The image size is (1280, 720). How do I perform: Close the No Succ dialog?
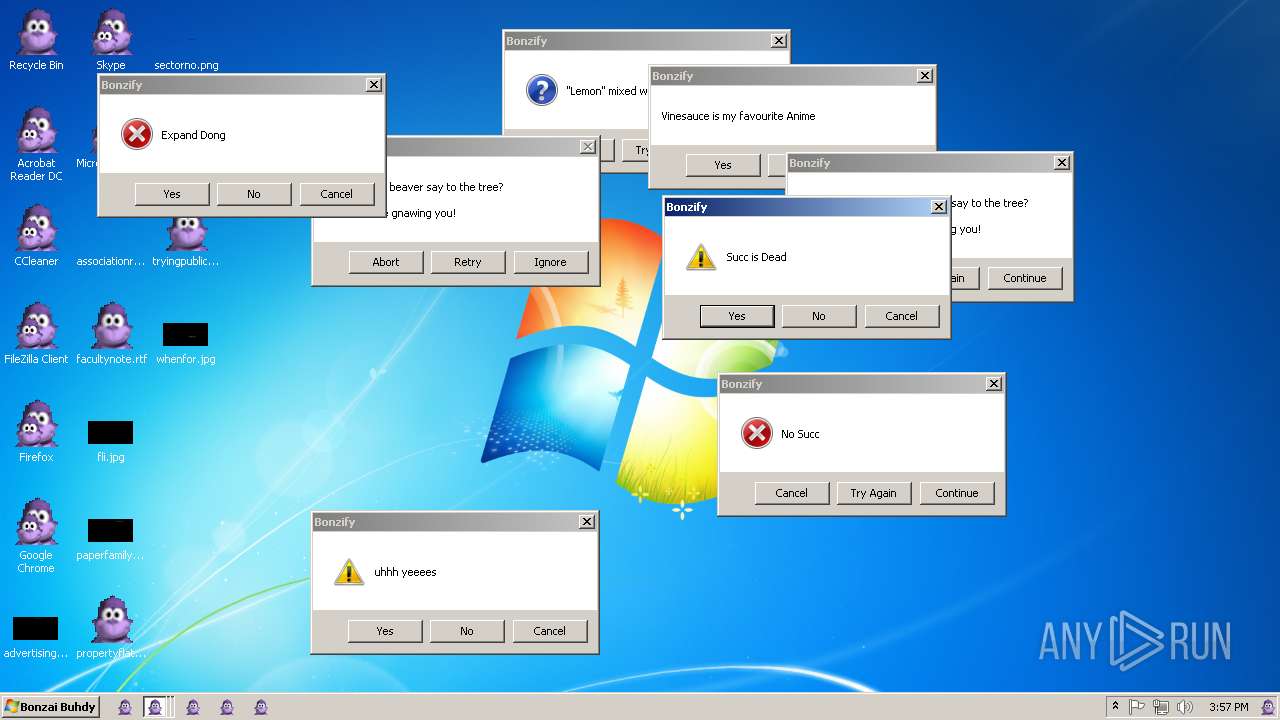(994, 384)
